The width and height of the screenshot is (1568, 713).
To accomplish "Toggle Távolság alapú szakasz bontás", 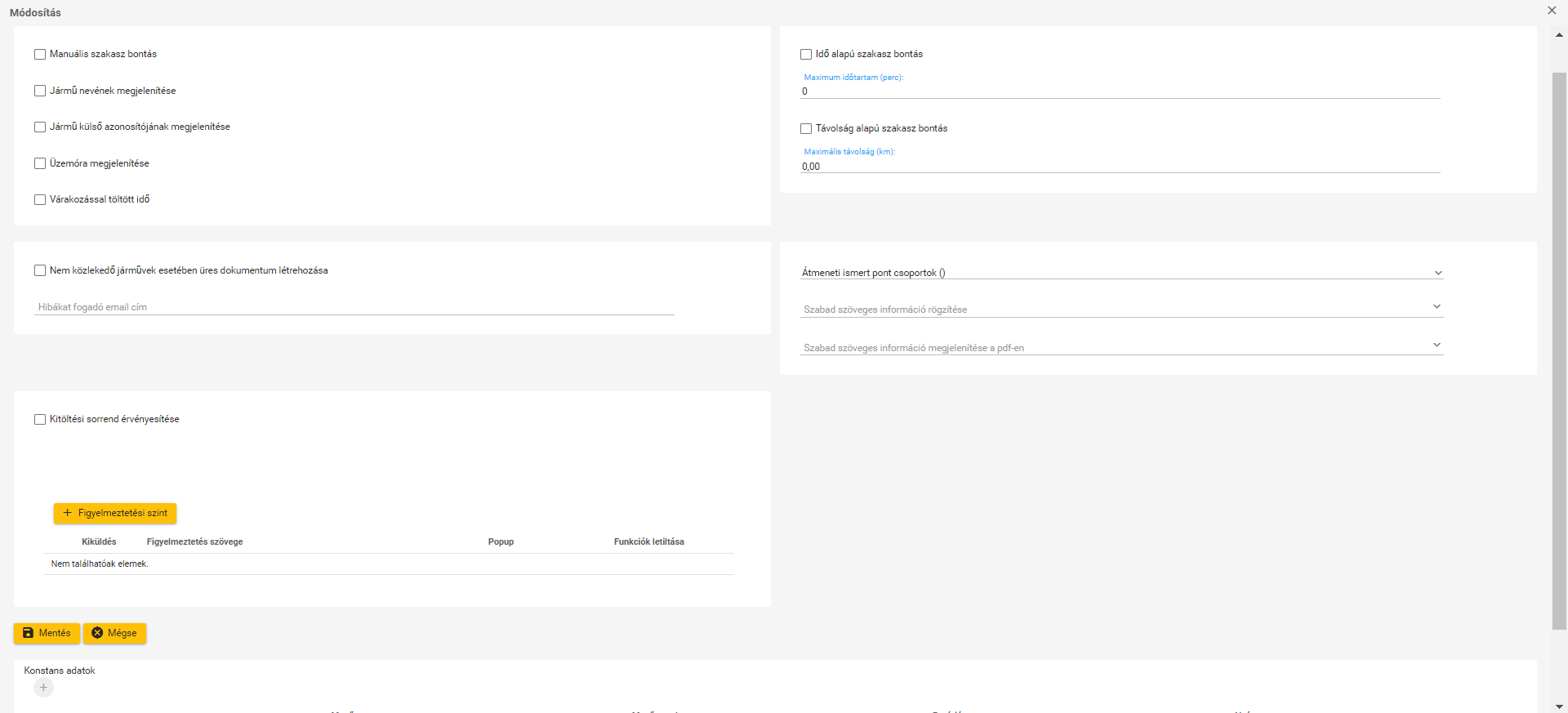I will pos(806,129).
